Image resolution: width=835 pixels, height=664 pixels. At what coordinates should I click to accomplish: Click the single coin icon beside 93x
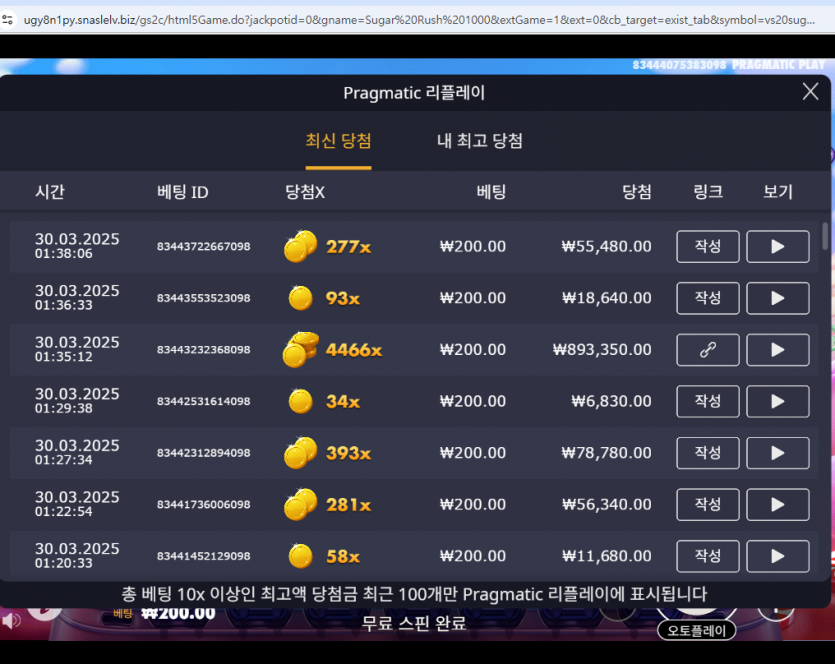tap(300, 298)
